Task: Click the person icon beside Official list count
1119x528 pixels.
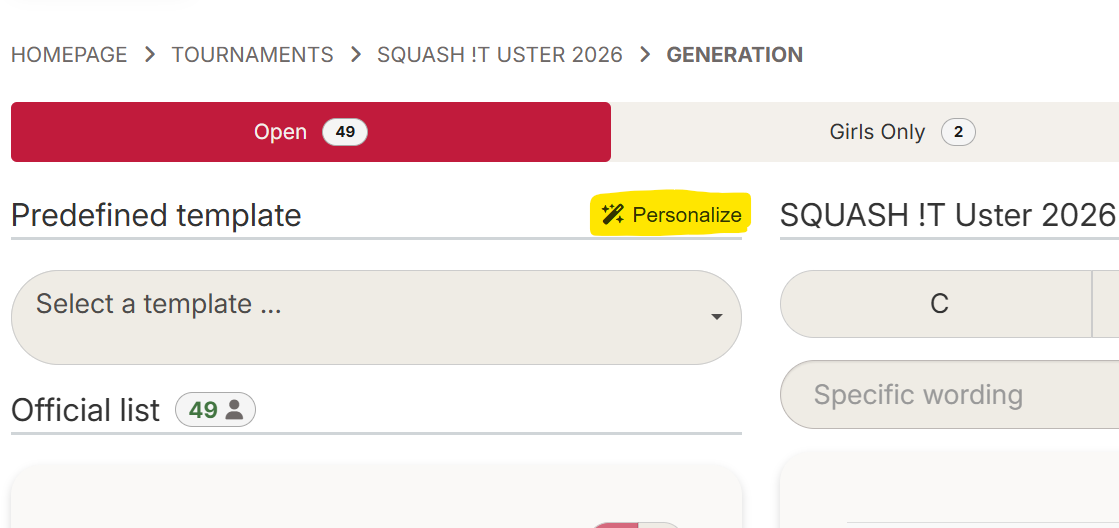Action: point(235,410)
